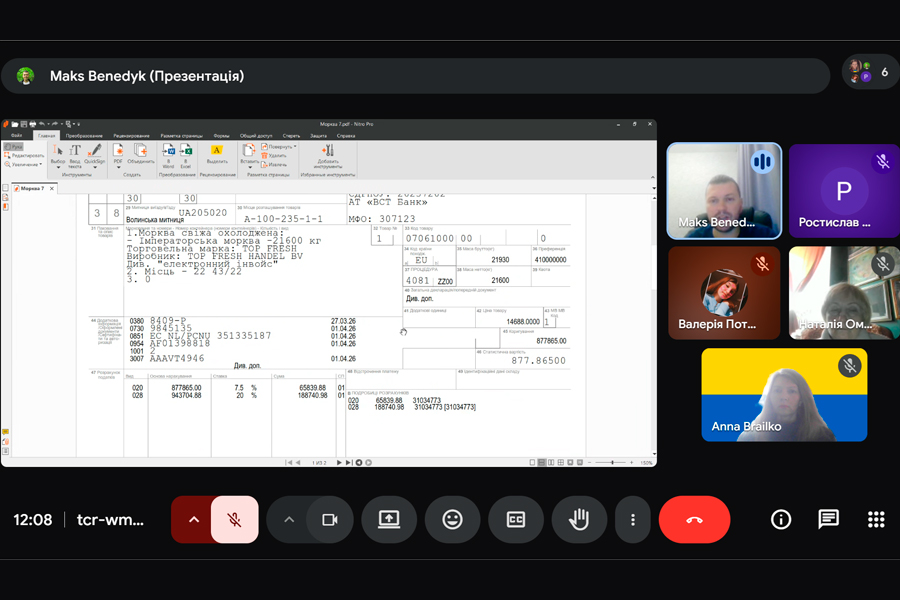Open the Повернуть rotate dropdown
Viewport: 900px width, 600px height.
click(279, 146)
